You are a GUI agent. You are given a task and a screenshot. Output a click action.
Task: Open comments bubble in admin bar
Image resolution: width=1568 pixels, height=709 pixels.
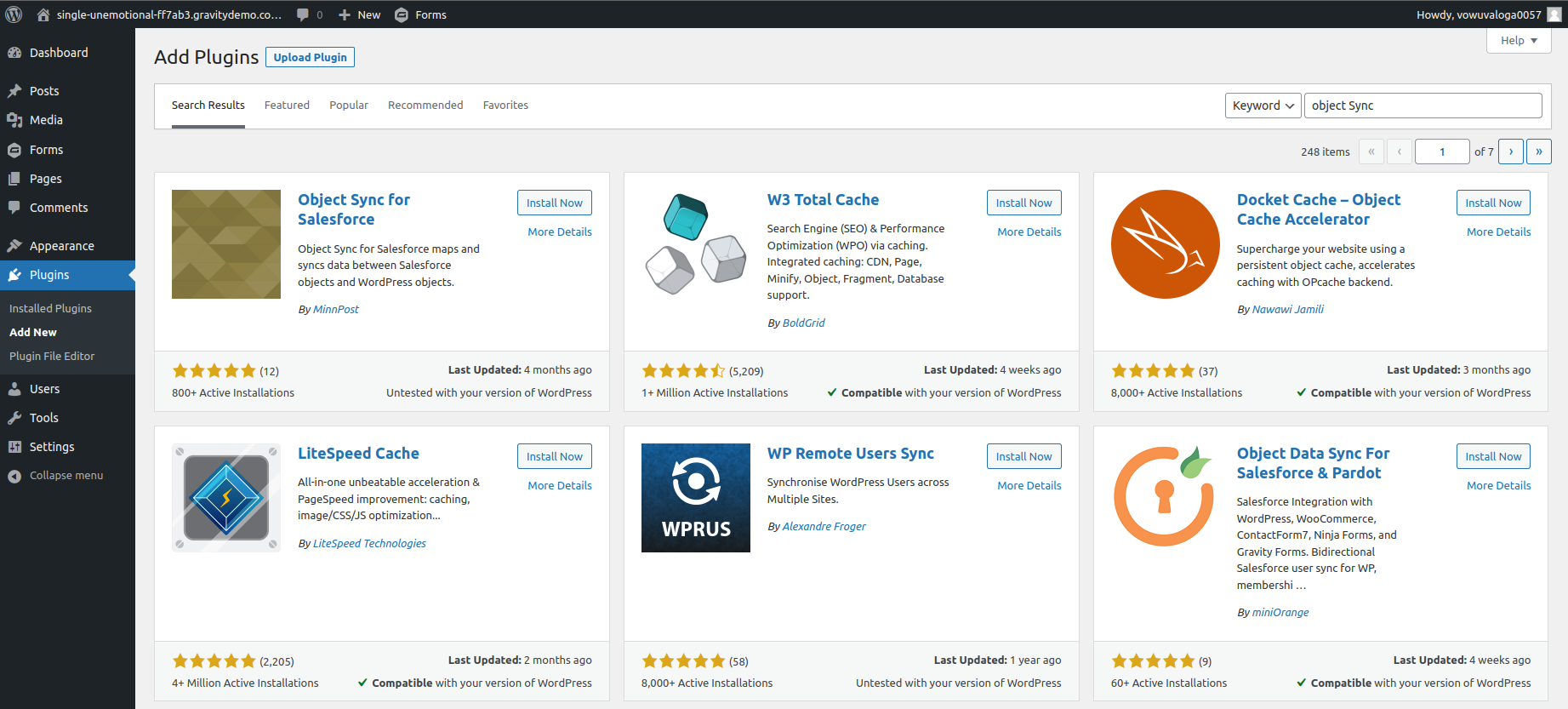point(303,14)
